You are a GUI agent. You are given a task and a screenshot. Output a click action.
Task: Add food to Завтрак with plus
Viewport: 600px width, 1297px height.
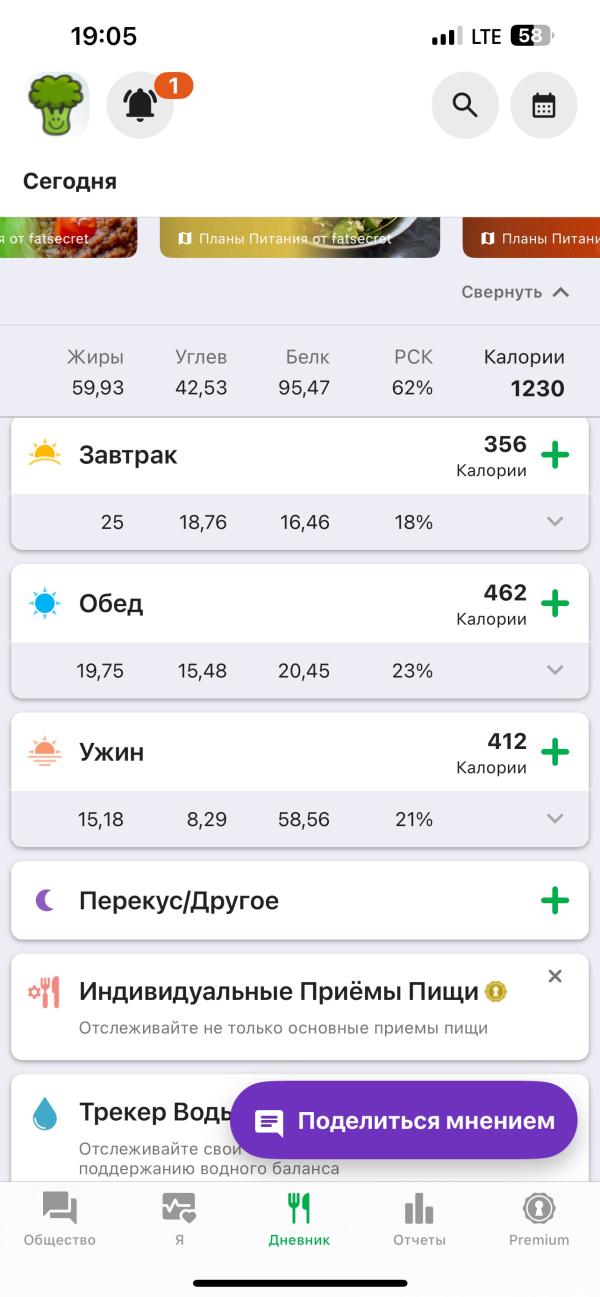(x=555, y=455)
